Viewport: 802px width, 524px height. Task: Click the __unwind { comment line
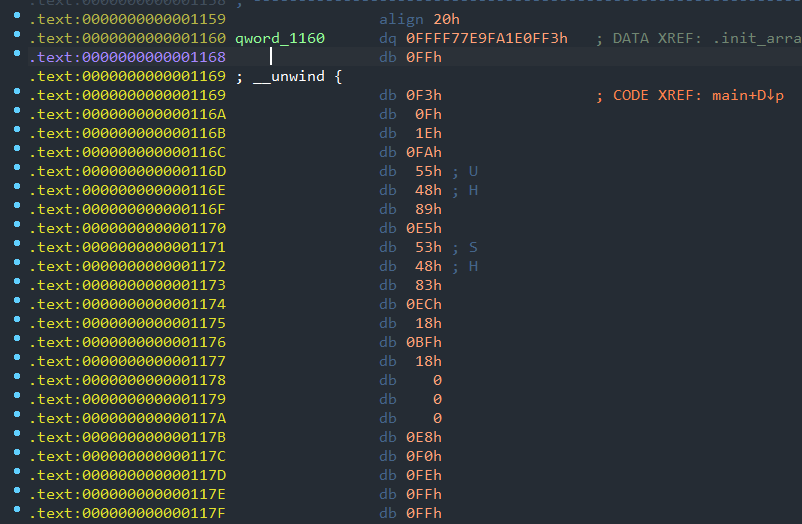click(x=289, y=76)
